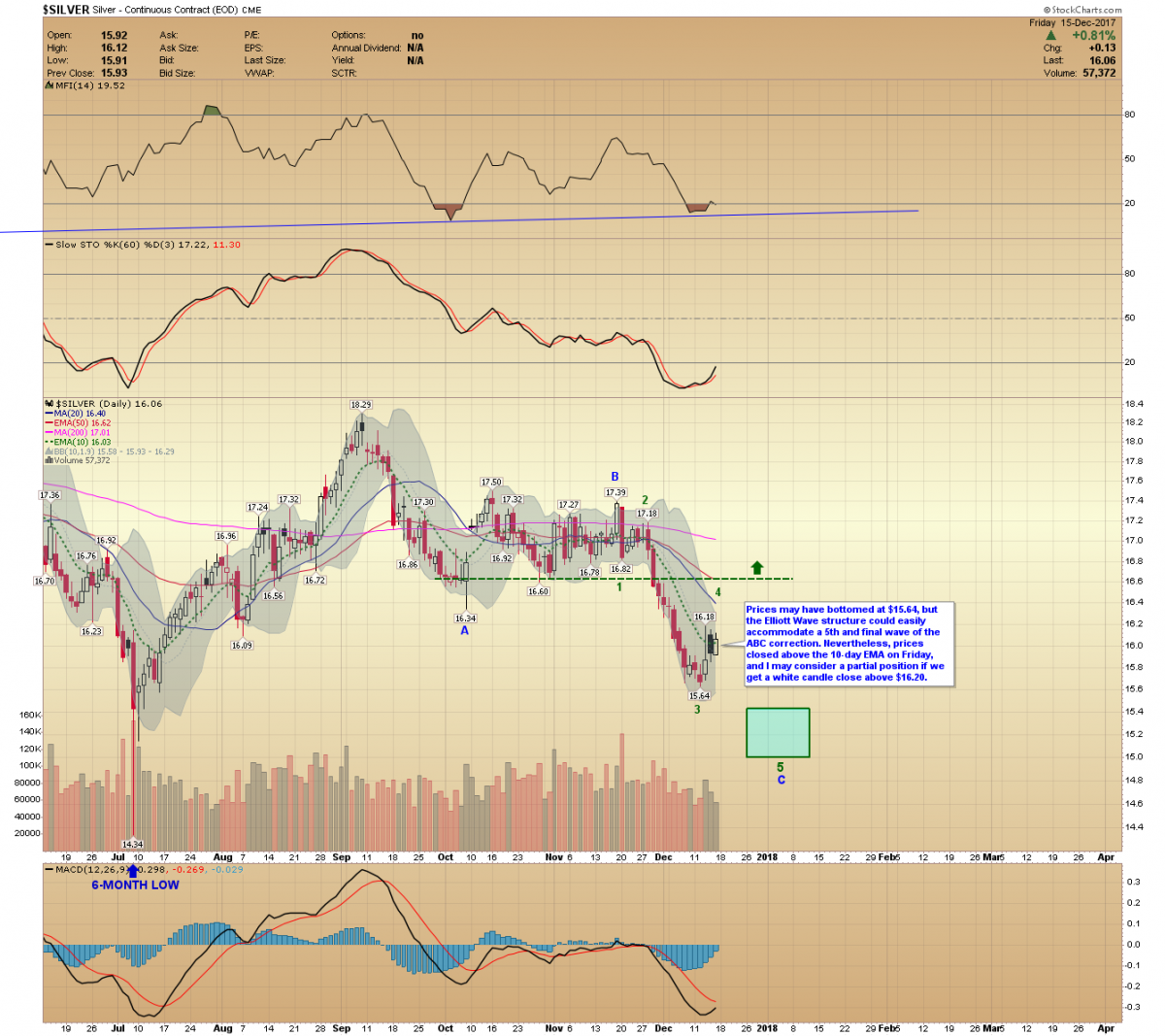Click the green overbought peak on MFI panel
Image resolution: width=1165 pixels, height=1036 pixels.
pos(213,112)
